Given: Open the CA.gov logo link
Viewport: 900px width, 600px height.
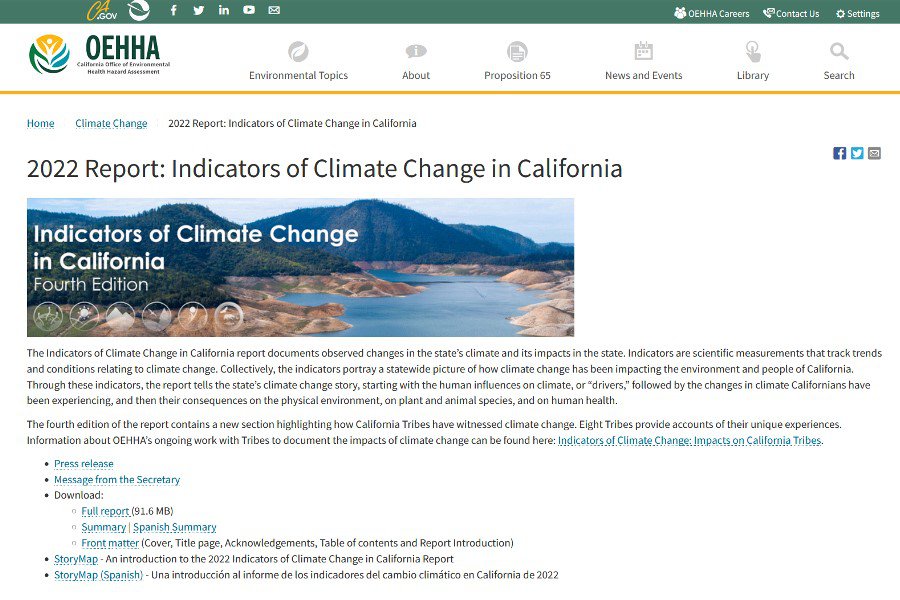Looking at the screenshot, I should click(102, 11).
